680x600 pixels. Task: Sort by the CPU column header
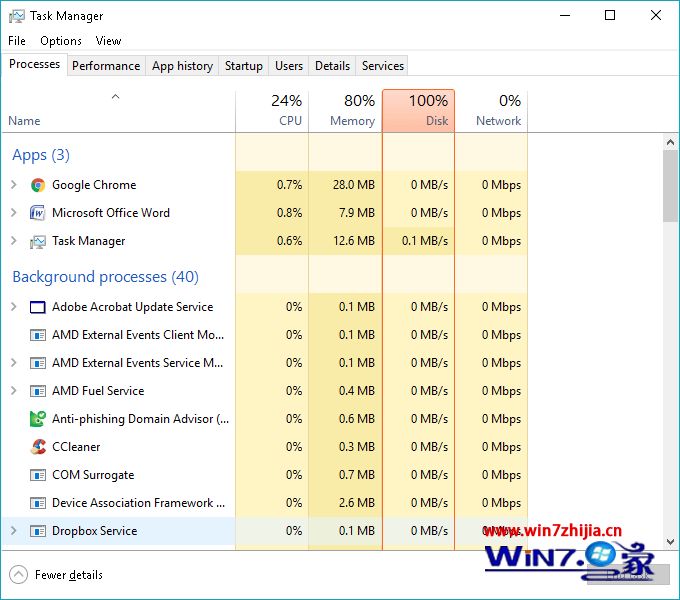(272, 111)
